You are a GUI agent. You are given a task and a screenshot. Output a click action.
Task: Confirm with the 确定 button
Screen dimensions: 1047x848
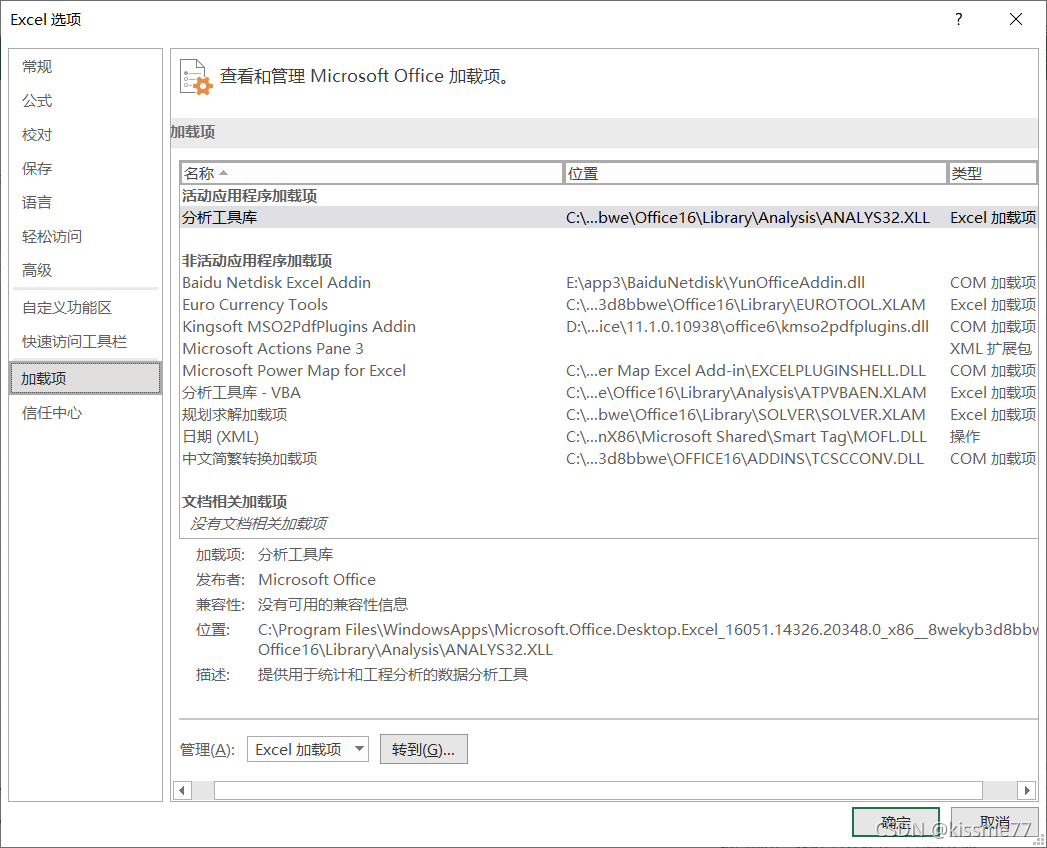tap(895, 822)
